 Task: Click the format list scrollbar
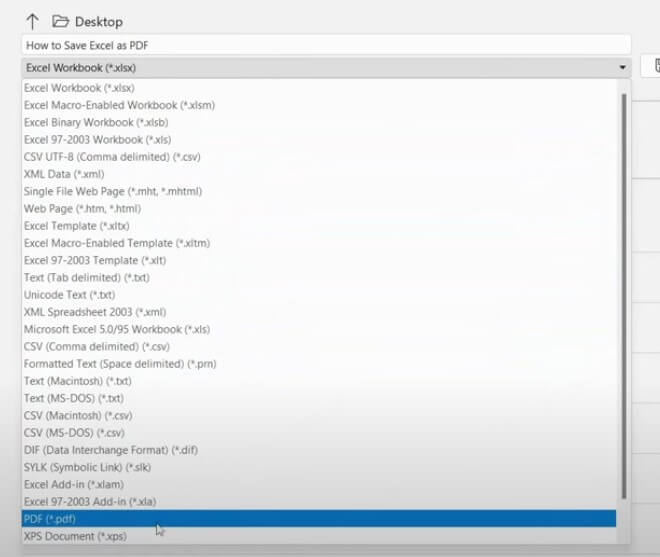coord(624,297)
